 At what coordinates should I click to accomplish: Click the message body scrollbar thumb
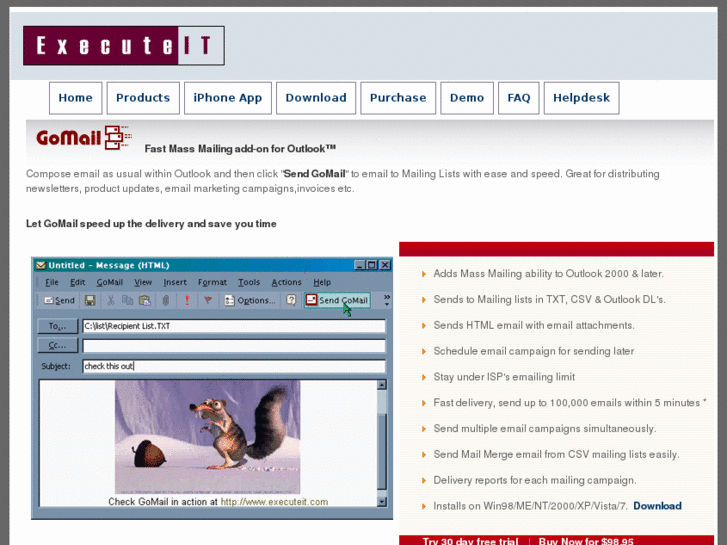(382, 451)
